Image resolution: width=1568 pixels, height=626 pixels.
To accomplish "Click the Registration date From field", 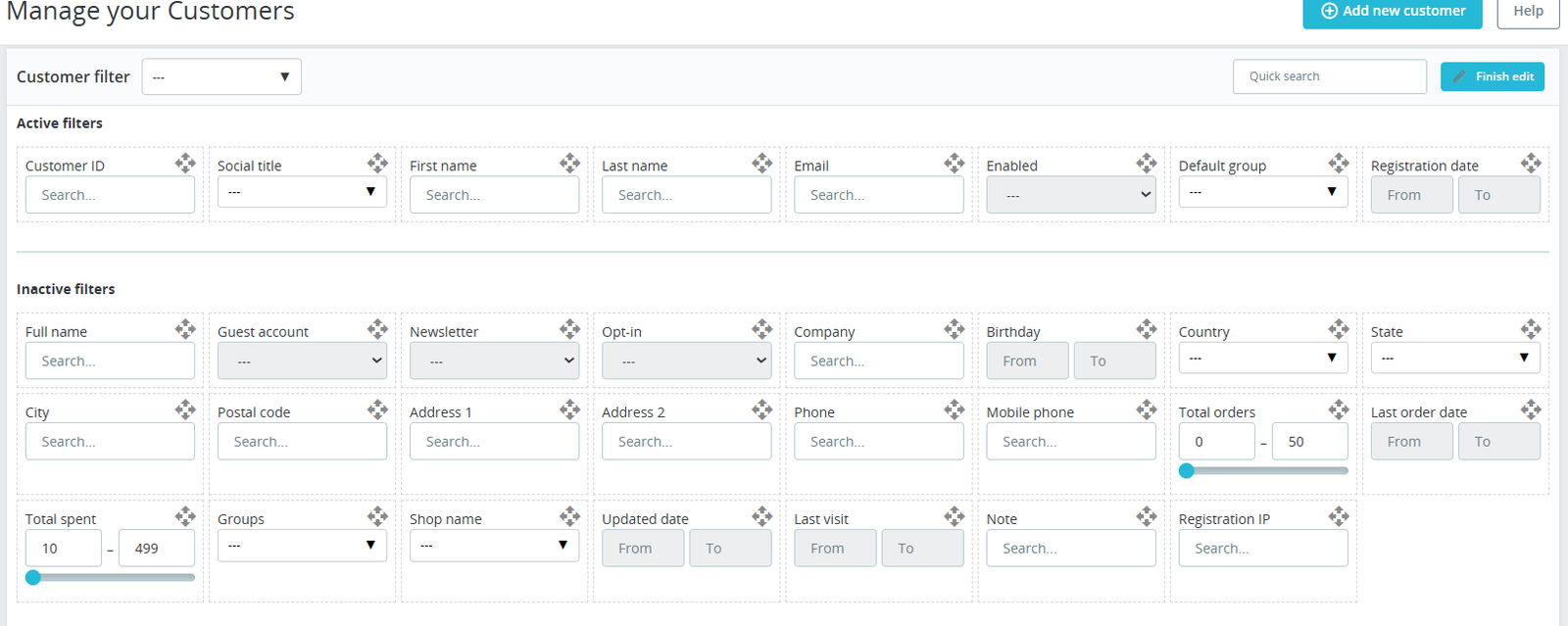I will [1412, 195].
